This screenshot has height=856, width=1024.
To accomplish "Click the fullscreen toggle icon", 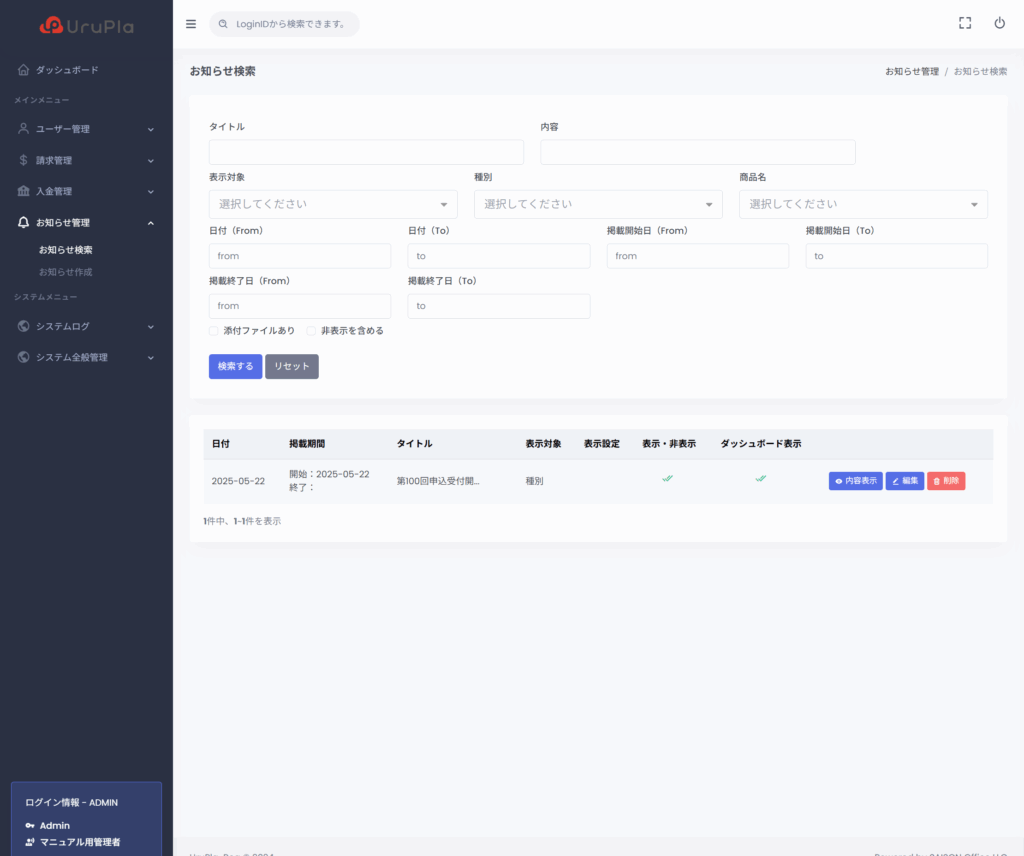I will coord(965,24).
